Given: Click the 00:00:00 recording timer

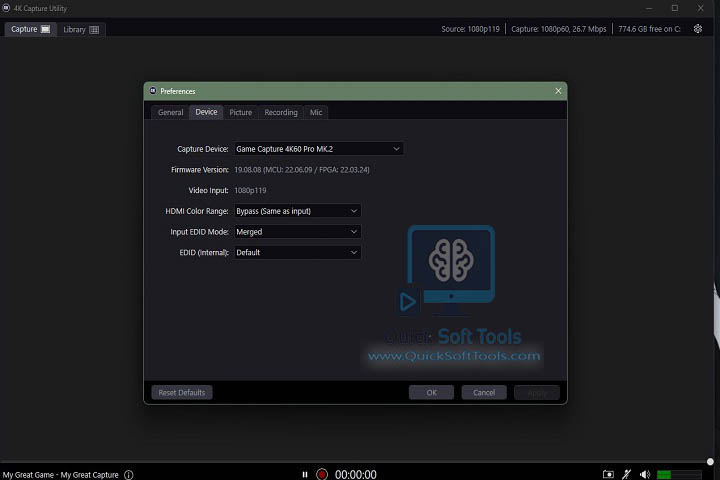Looking at the screenshot, I should 355,474.
